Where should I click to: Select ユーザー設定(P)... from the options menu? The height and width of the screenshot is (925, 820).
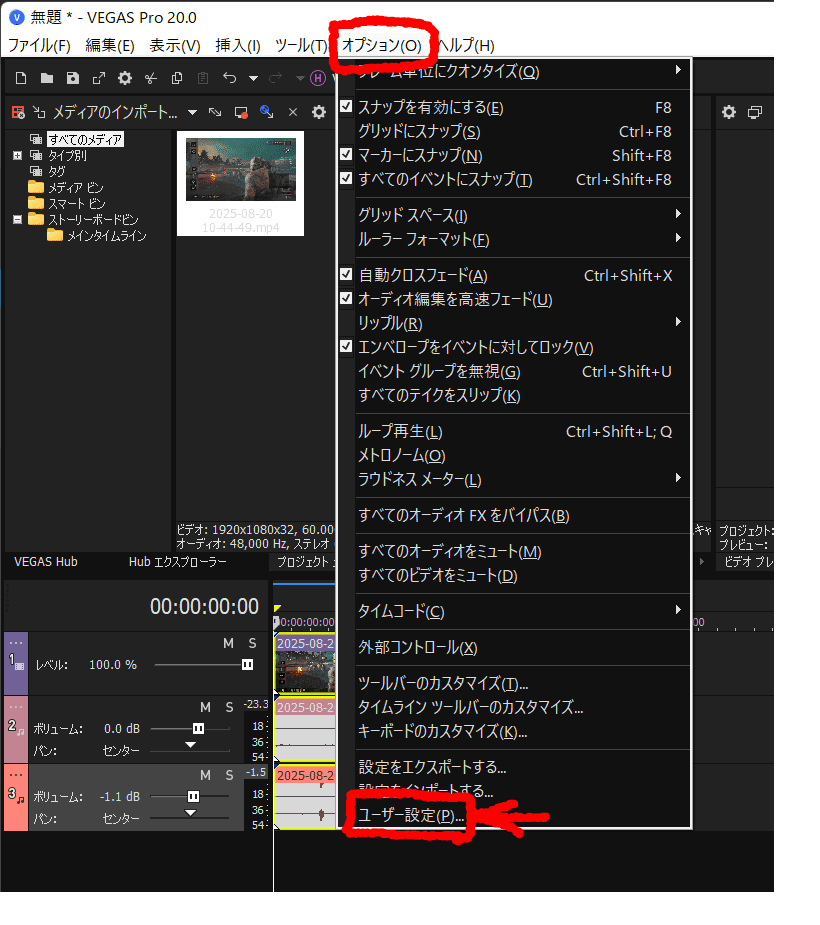514,815
